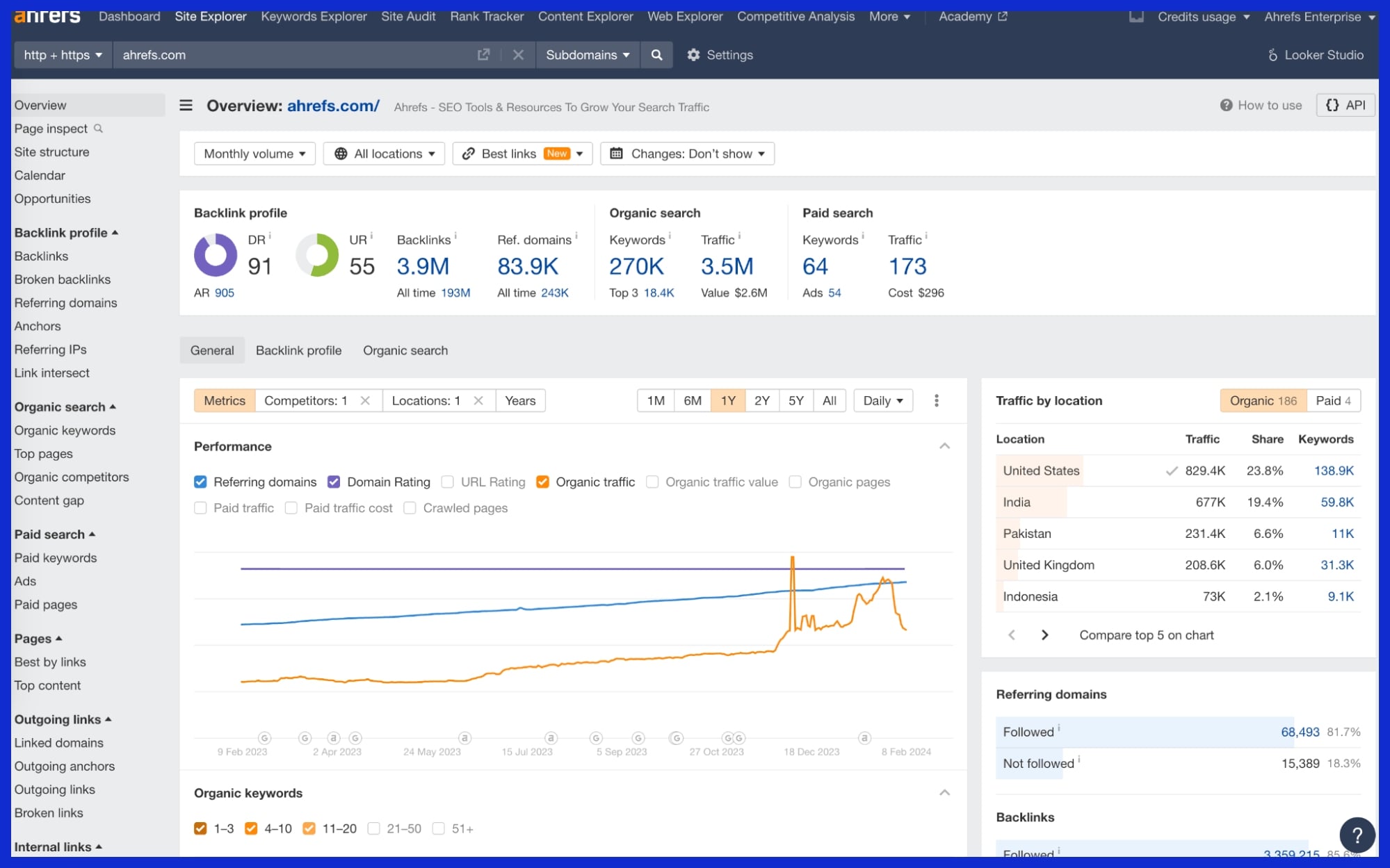Open All locations dropdown
Image resolution: width=1390 pixels, height=868 pixels.
click(384, 154)
